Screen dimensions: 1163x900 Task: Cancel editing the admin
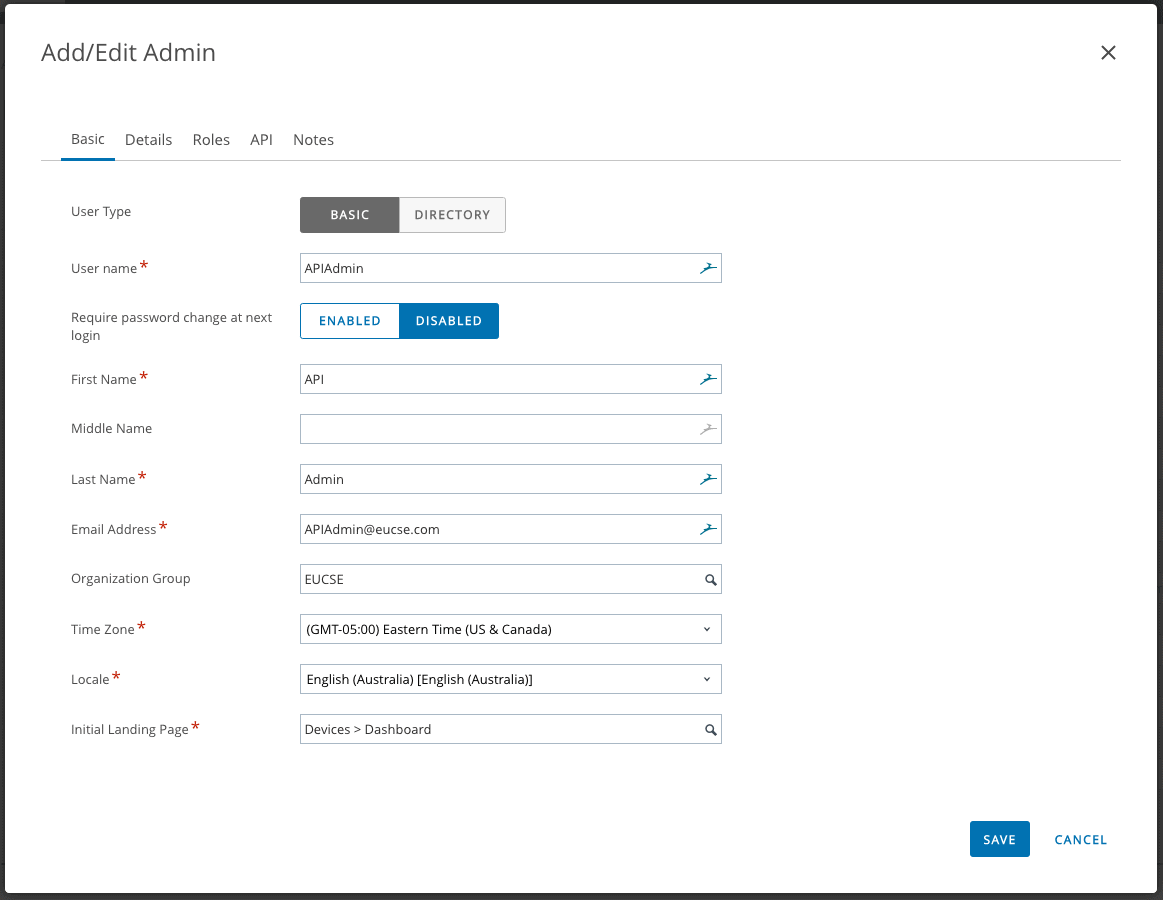point(1080,839)
